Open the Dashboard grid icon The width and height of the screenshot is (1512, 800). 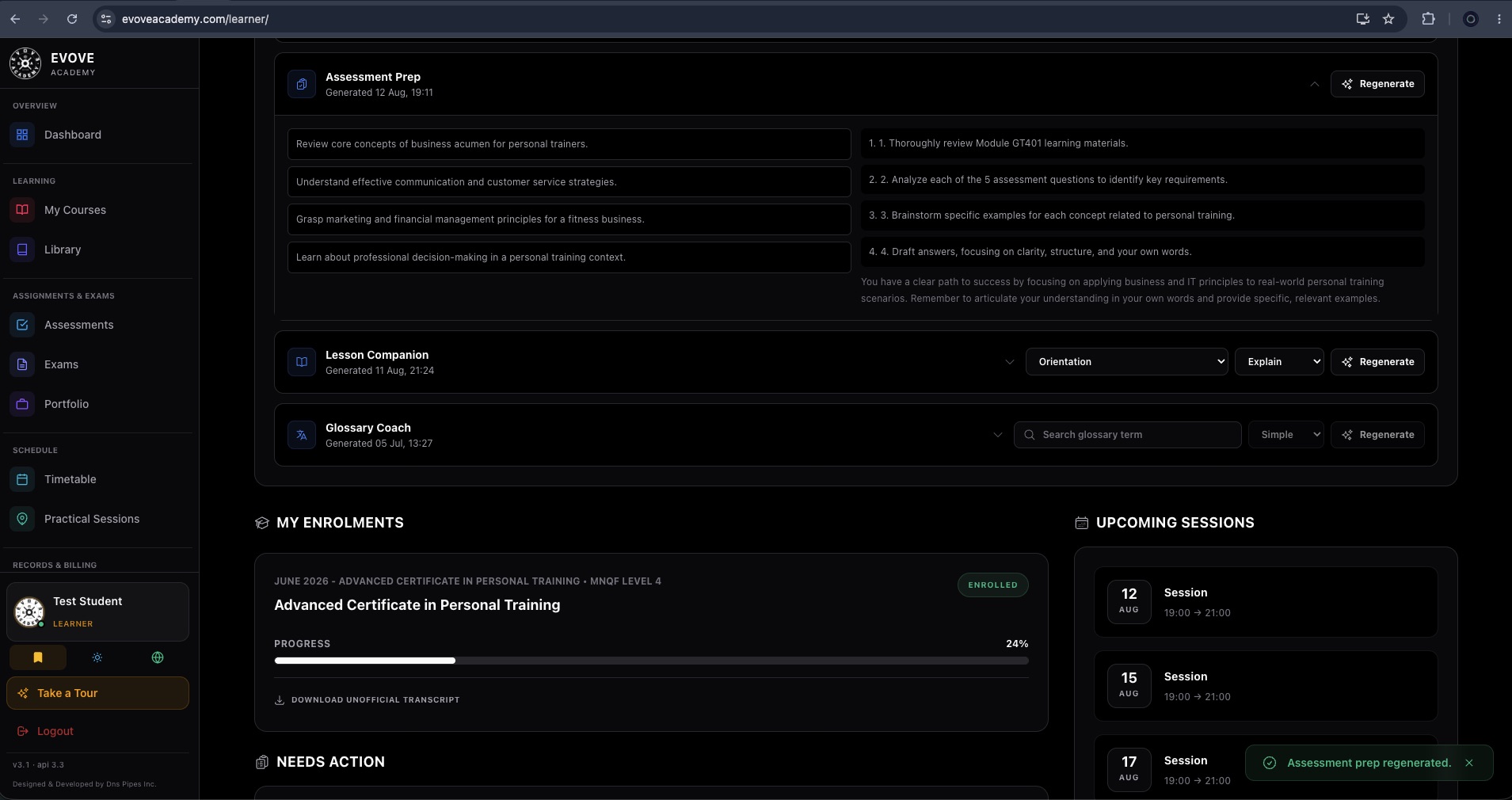coord(22,135)
